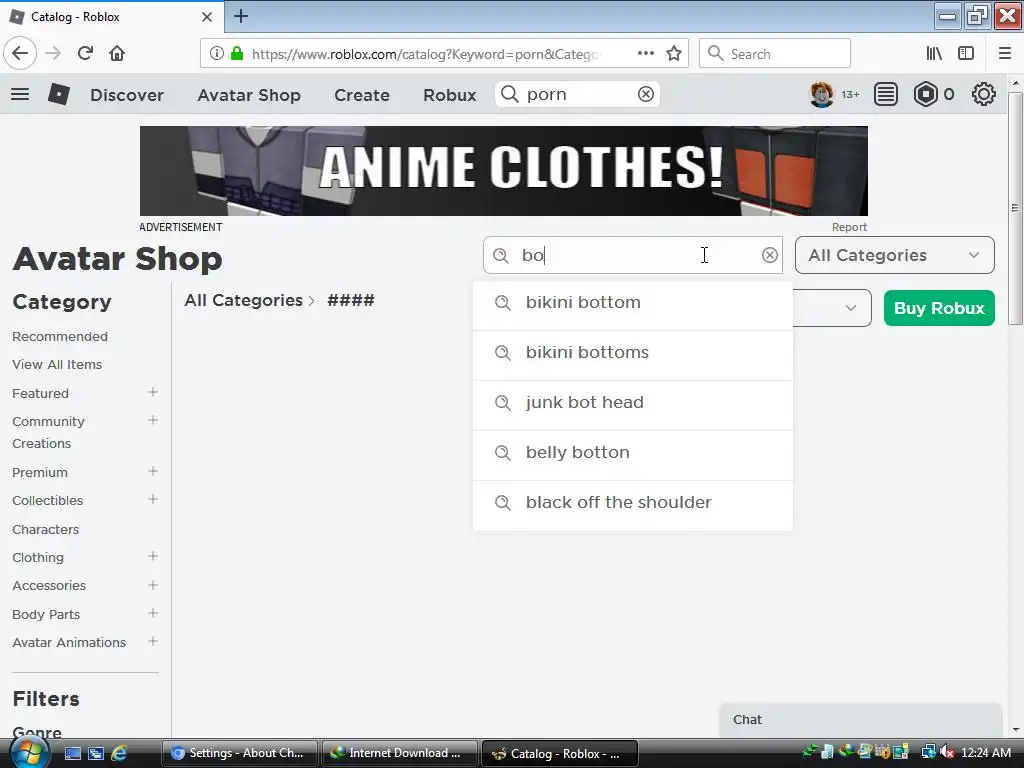Image resolution: width=1024 pixels, height=768 pixels.
Task: Clear the Avatar Shop search box
Action: [769, 255]
